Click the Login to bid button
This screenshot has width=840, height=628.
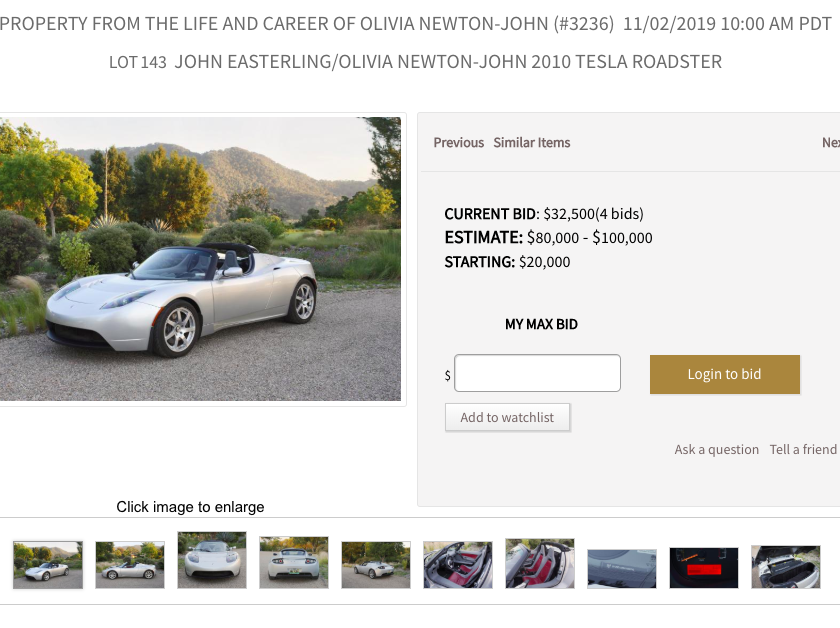(725, 375)
